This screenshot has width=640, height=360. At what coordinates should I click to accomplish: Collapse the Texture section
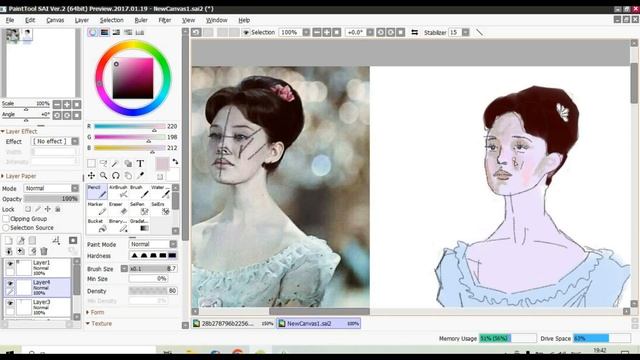point(99,323)
